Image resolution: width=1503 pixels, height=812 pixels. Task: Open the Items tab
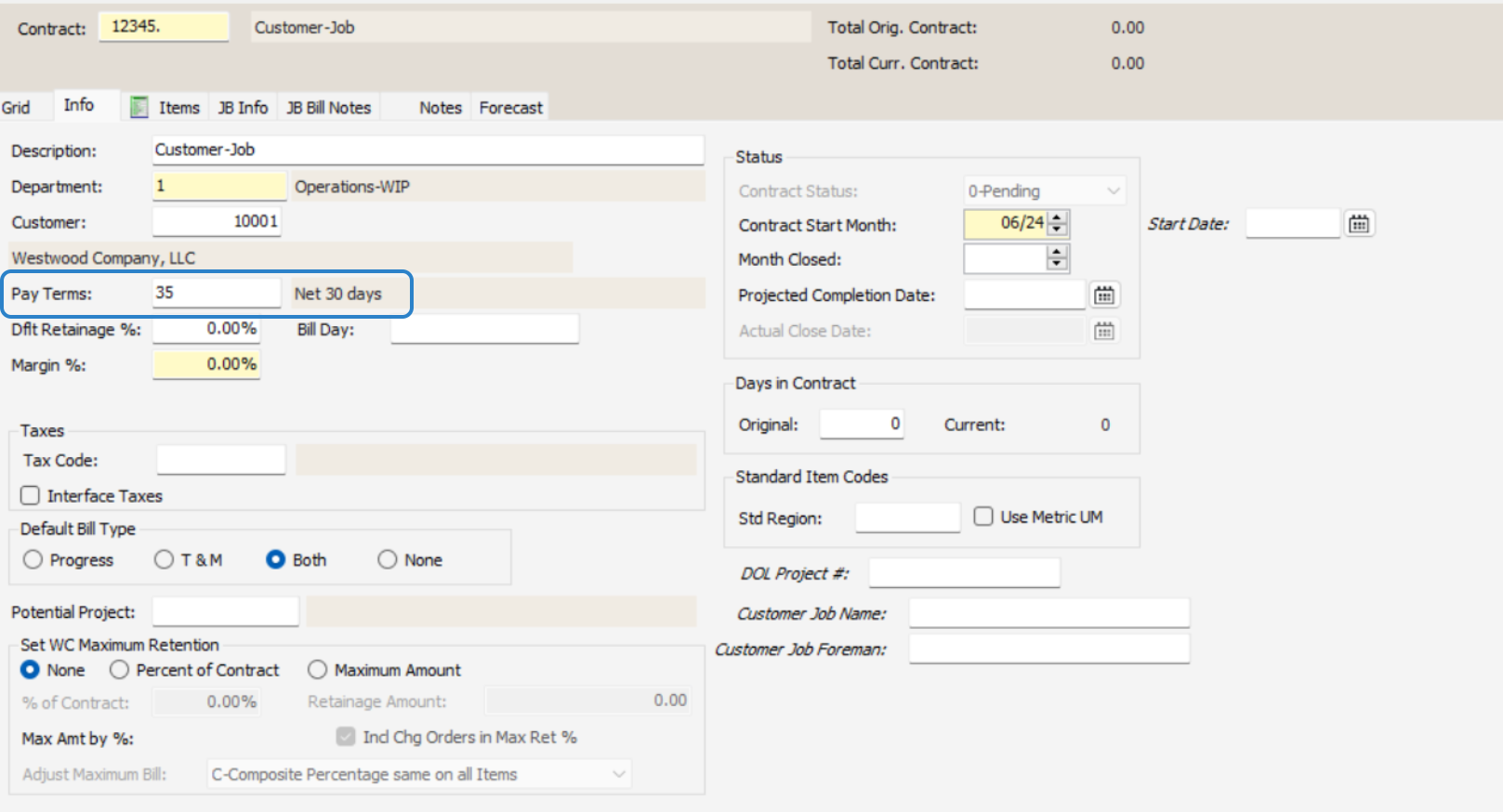[x=178, y=108]
